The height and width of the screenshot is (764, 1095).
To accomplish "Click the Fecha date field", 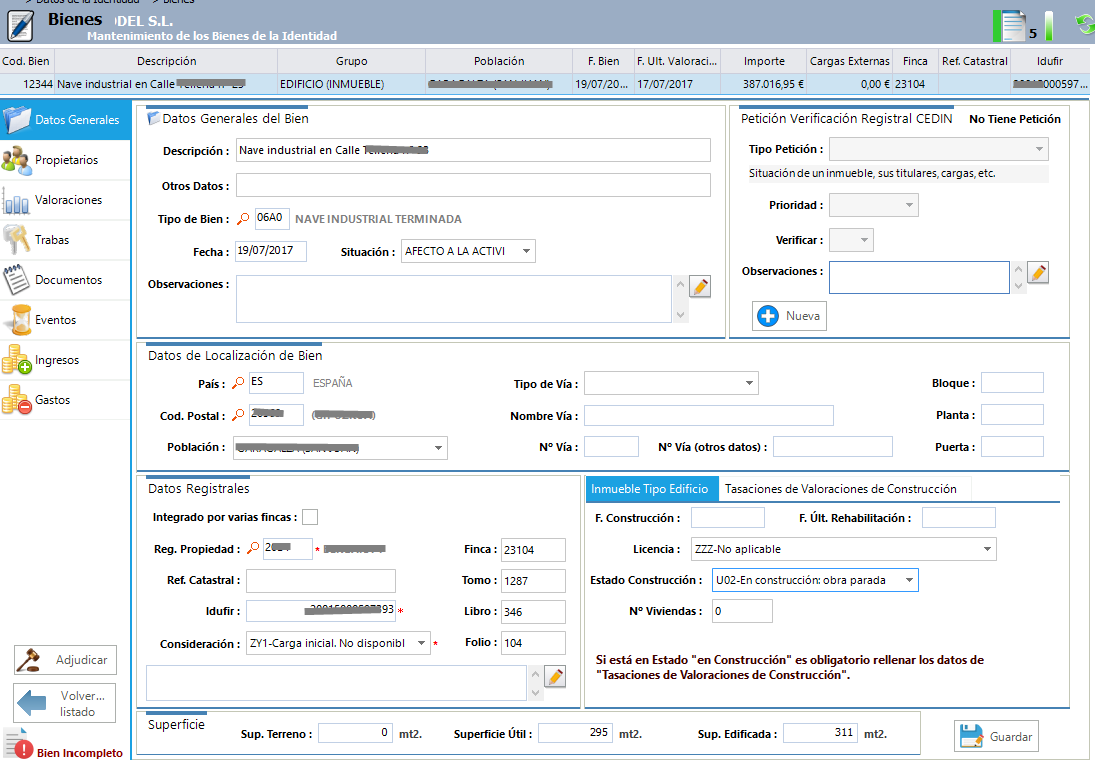I will (271, 251).
